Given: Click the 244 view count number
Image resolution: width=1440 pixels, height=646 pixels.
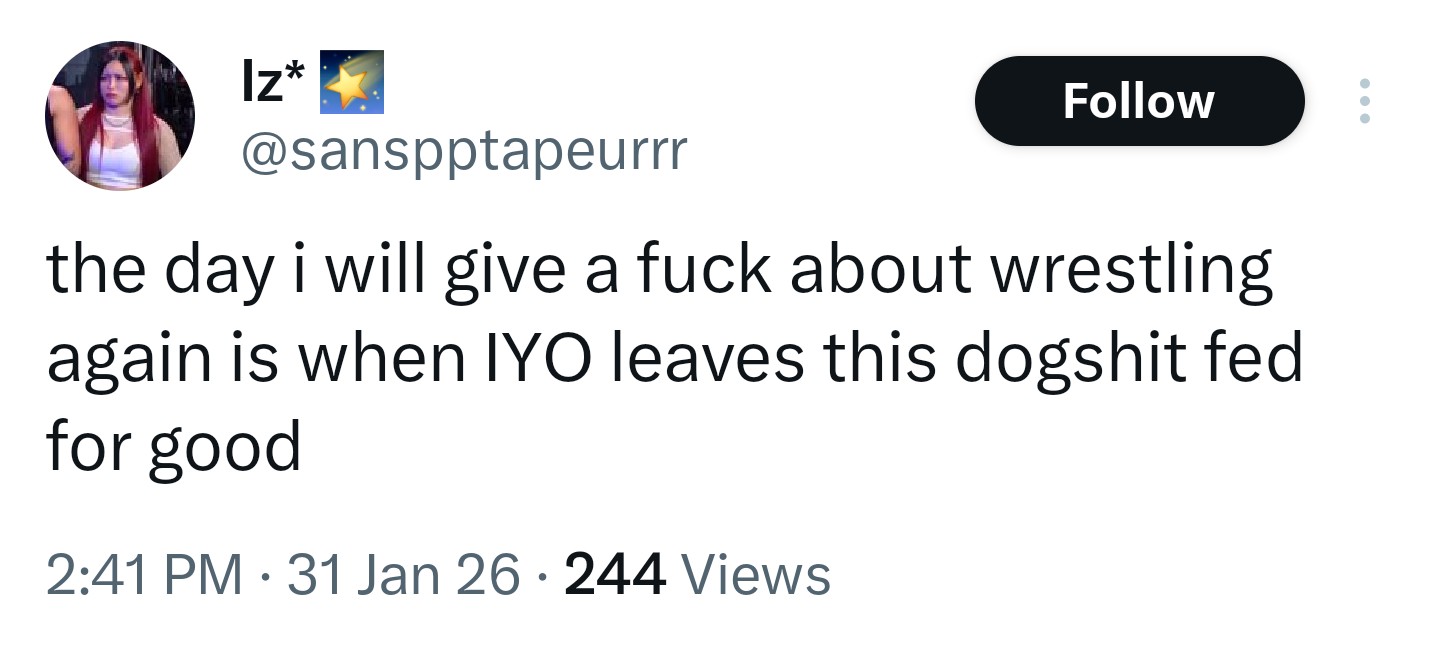Looking at the screenshot, I should [615, 575].
